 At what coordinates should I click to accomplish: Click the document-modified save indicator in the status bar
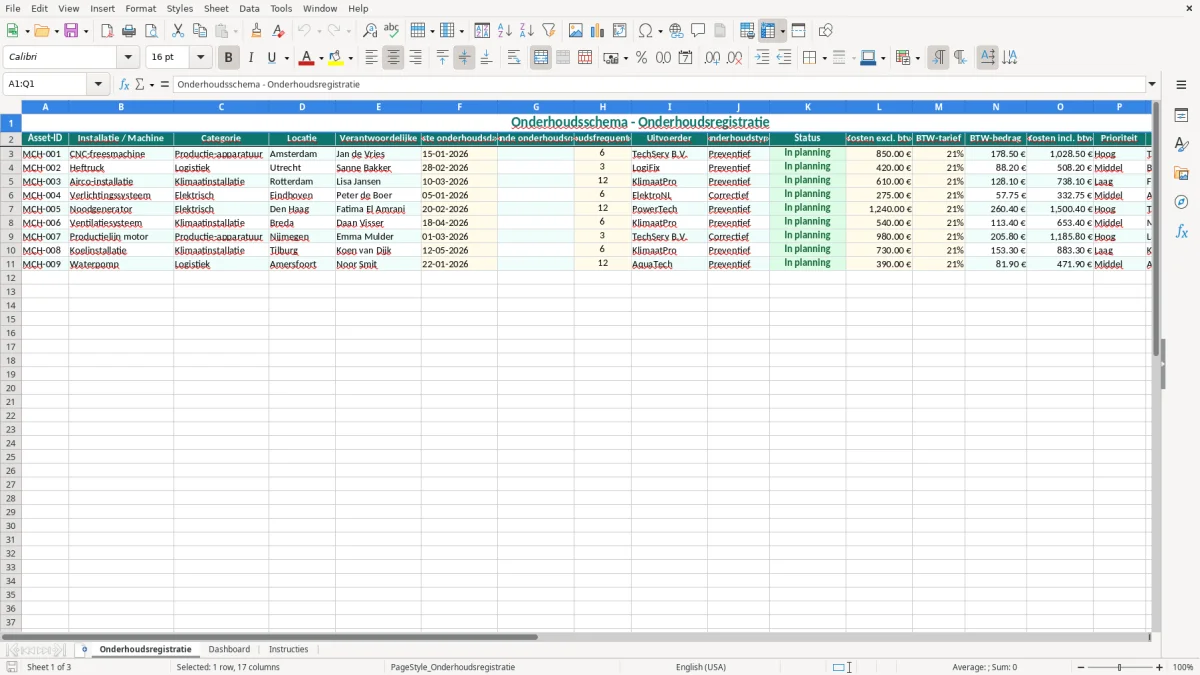point(11,667)
